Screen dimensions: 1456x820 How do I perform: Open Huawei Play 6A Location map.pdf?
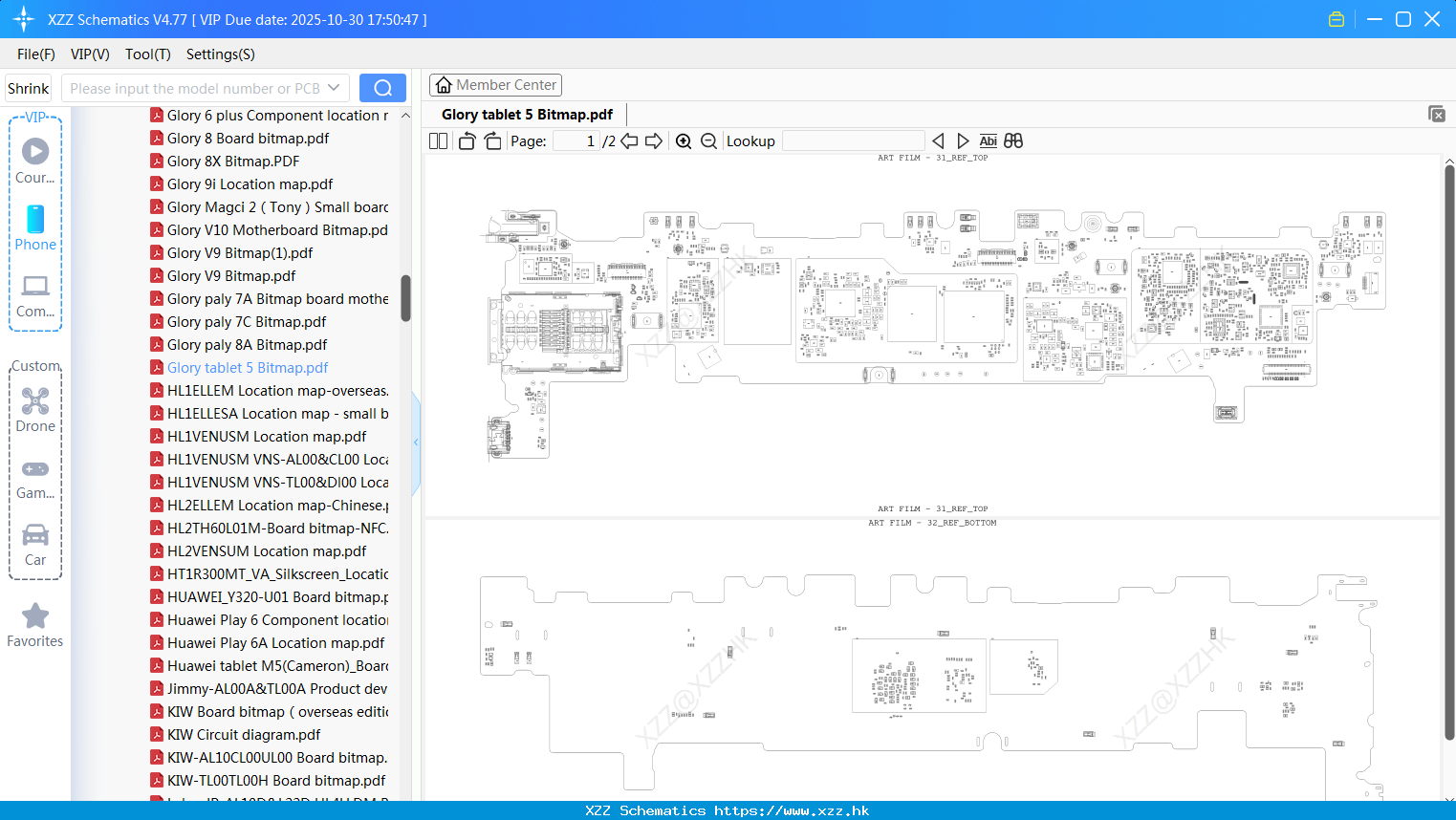(275, 643)
